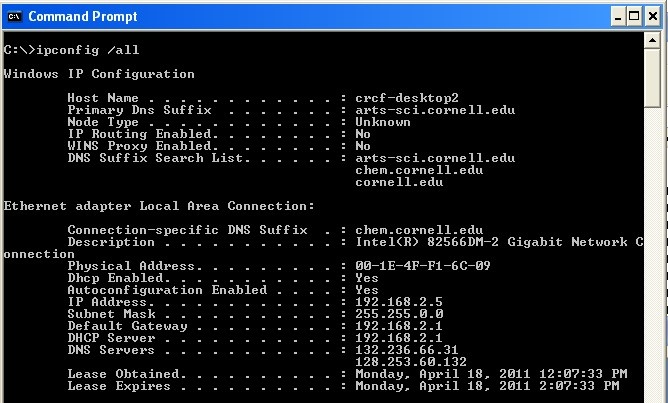Click the physical address 00-1E-4F-F1-6C-09
The height and width of the screenshot is (403, 668).
pyautogui.click(x=423, y=266)
